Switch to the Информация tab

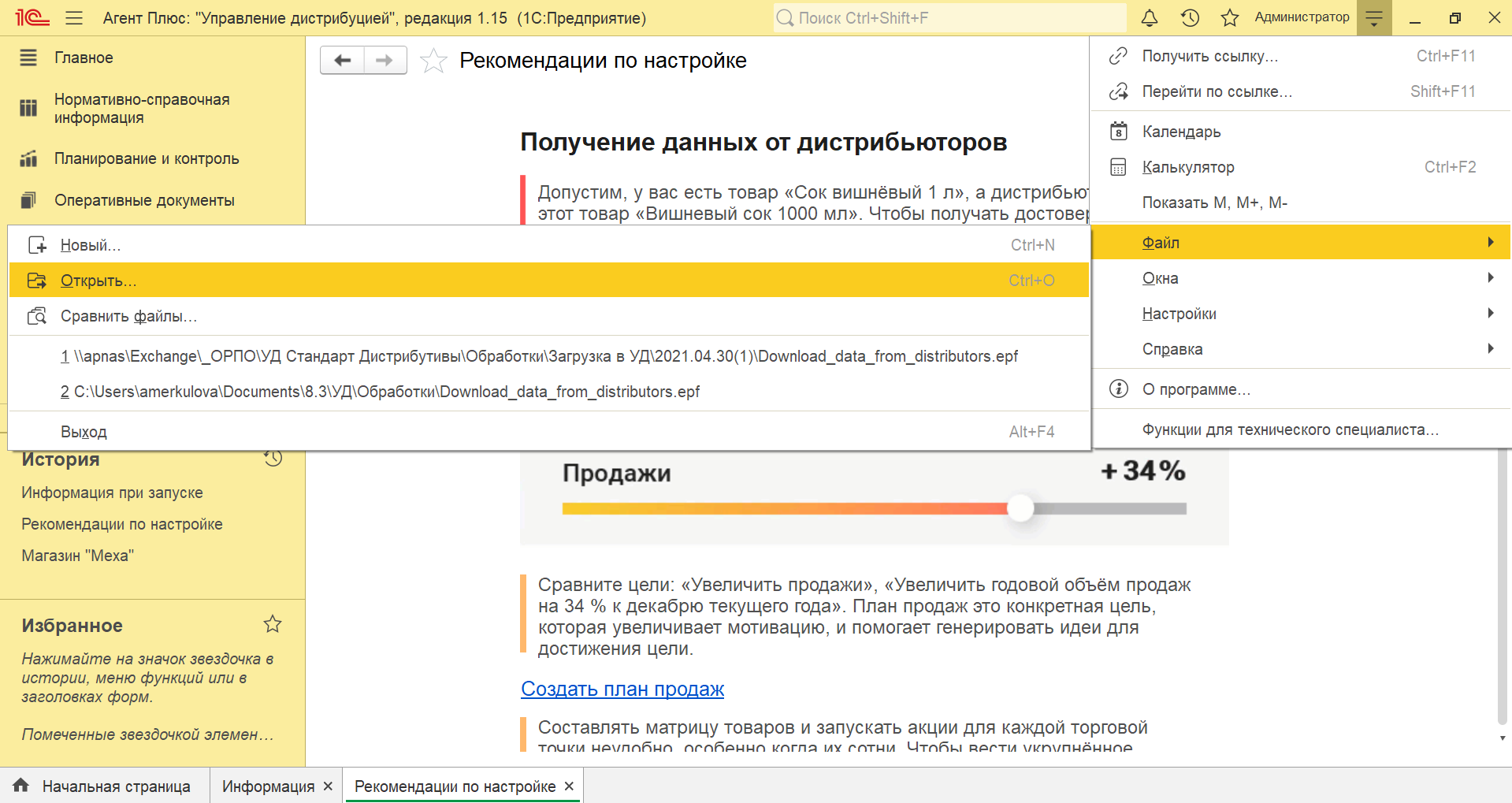(268, 786)
